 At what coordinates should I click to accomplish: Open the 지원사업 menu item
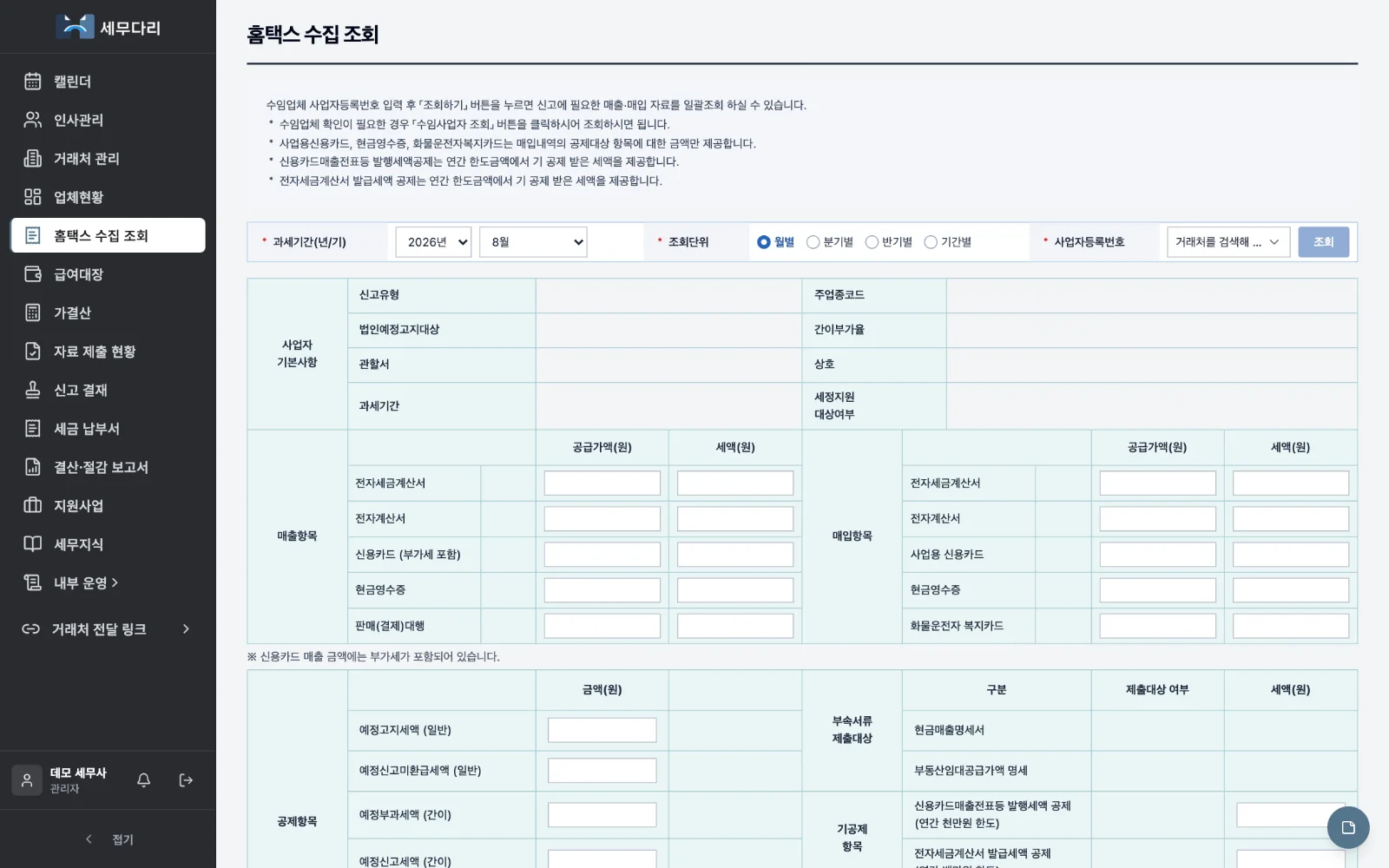pos(108,505)
